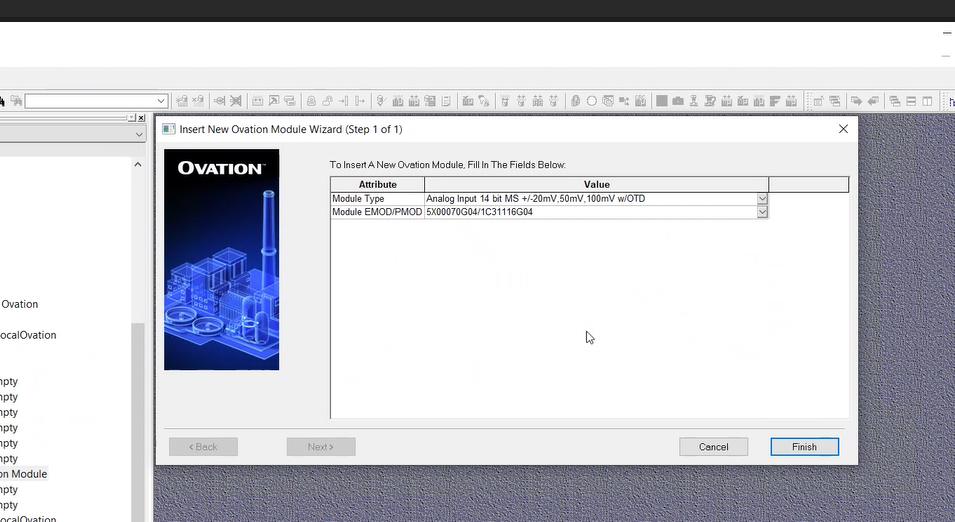Click the Attribute column header

click(x=377, y=185)
